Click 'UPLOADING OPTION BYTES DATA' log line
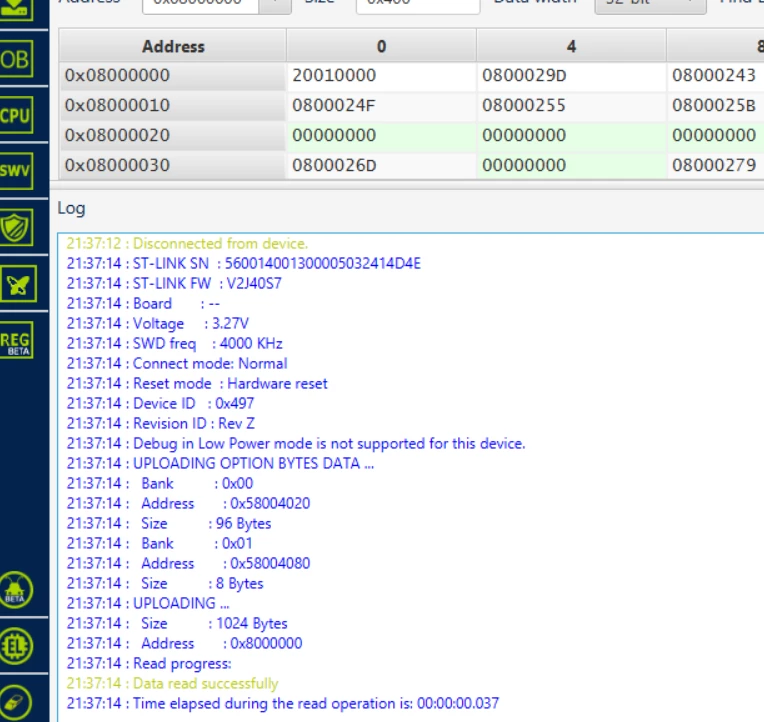Image resolution: width=764 pixels, height=722 pixels. [220, 463]
